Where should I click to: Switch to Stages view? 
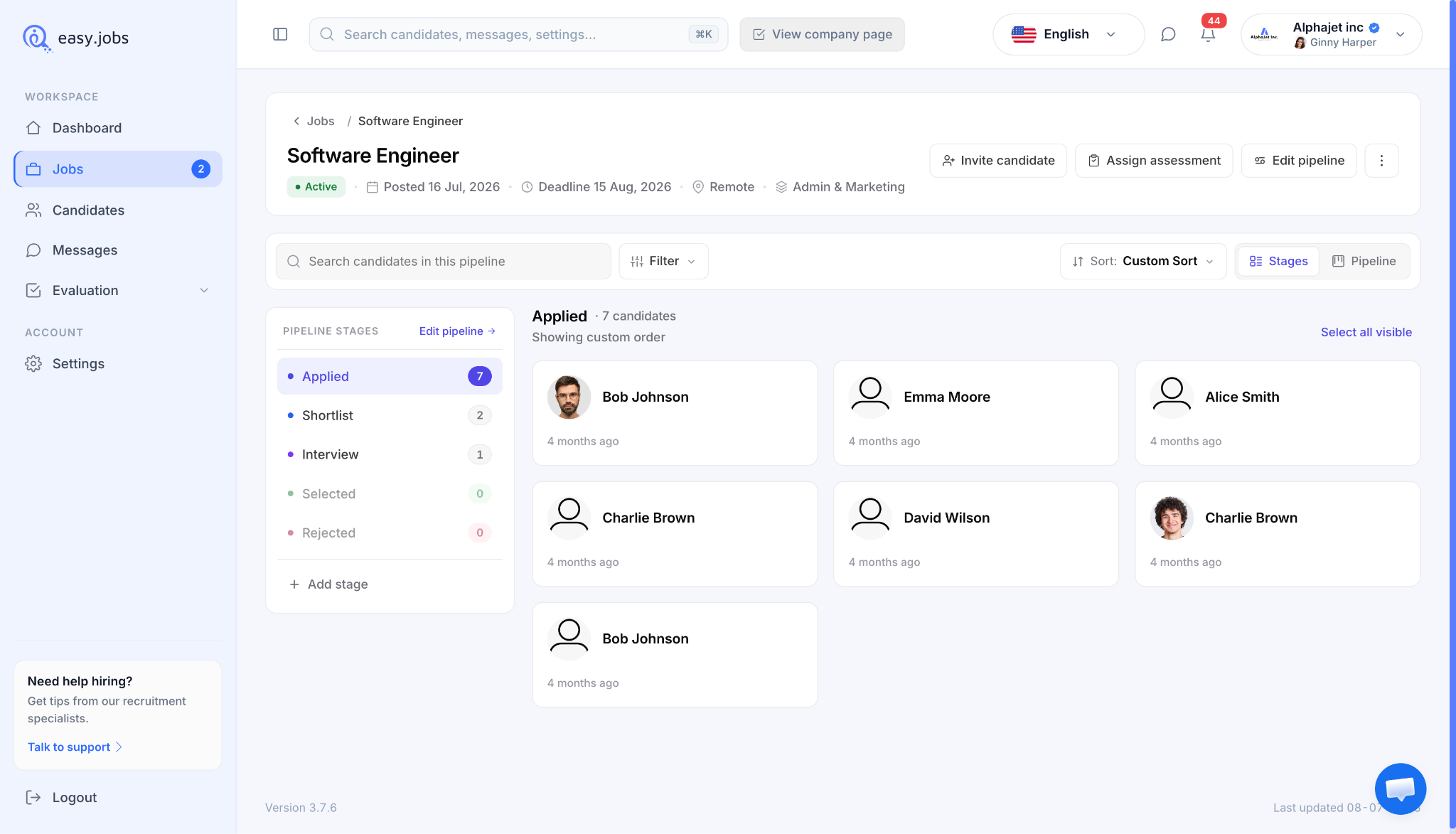[1278, 261]
